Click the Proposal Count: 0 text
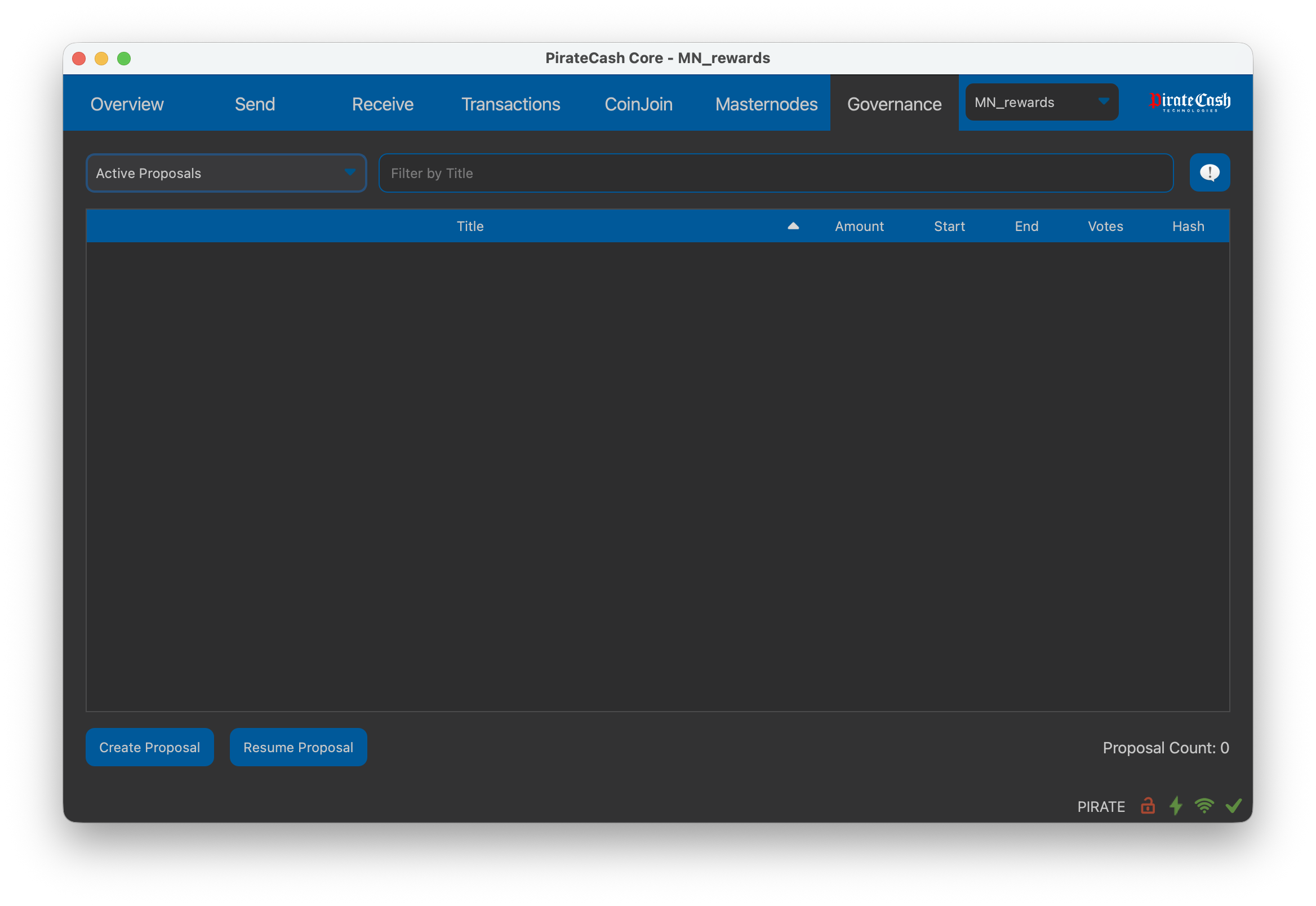1316x906 pixels. (1166, 748)
